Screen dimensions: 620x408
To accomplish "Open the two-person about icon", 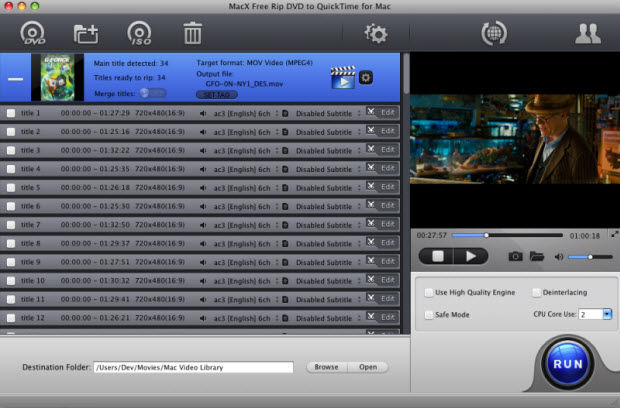I will pos(588,34).
